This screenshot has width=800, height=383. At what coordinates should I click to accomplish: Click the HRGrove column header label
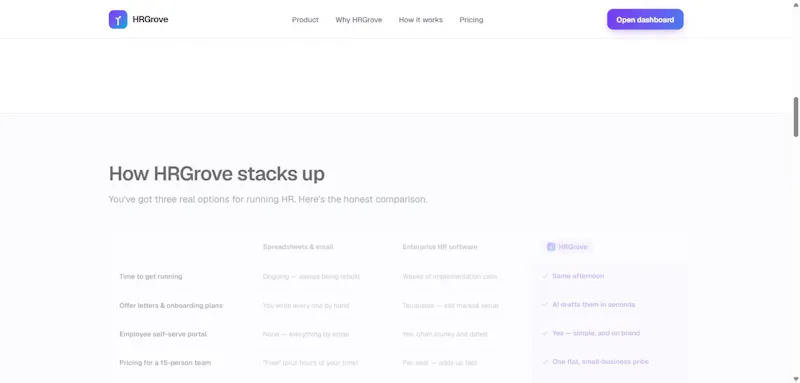pyautogui.click(x=573, y=247)
